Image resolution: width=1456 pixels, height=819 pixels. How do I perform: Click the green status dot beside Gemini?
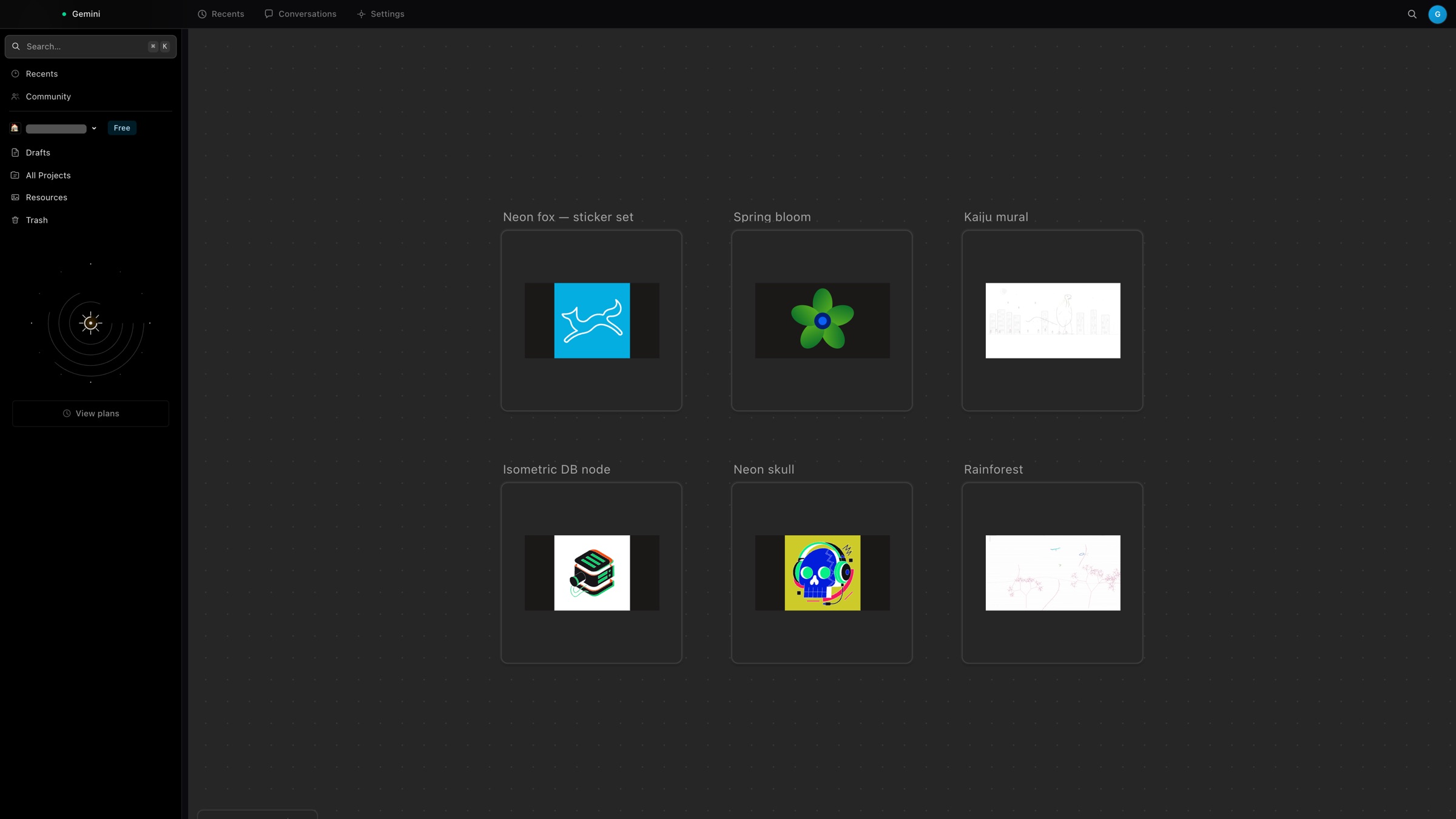64,14
